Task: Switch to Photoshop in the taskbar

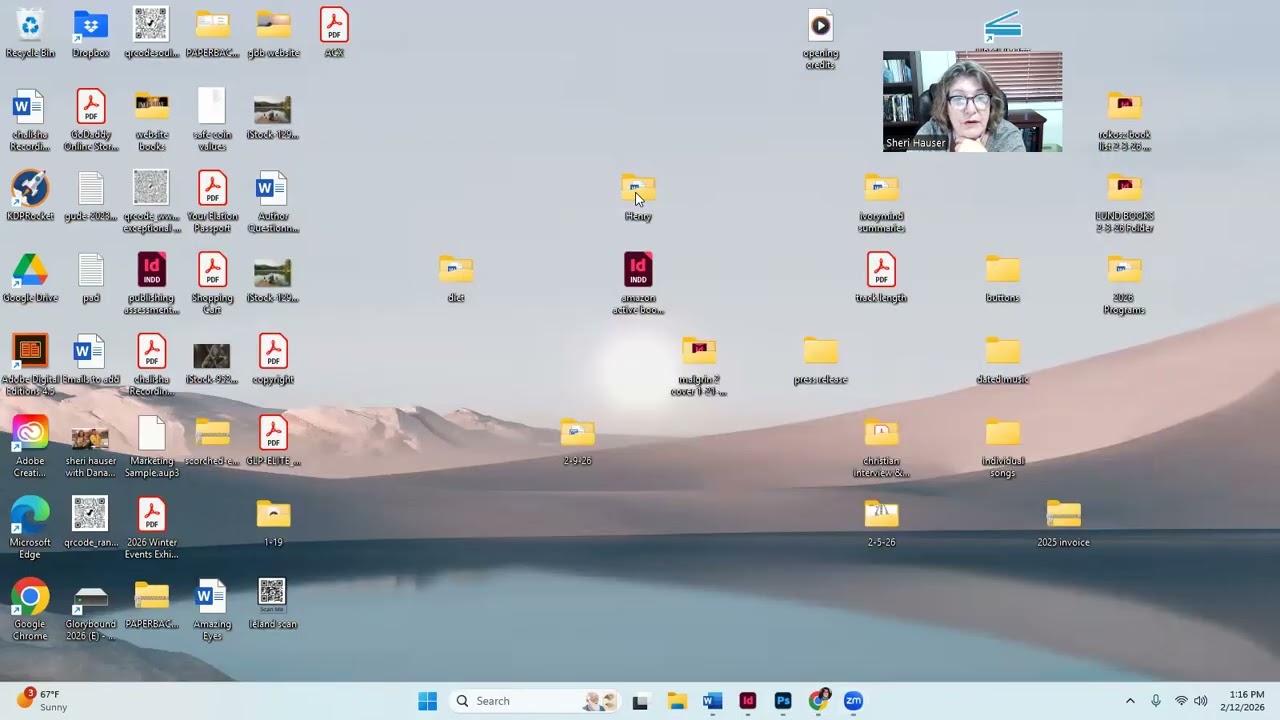Action: pyautogui.click(x=783, y=701)
